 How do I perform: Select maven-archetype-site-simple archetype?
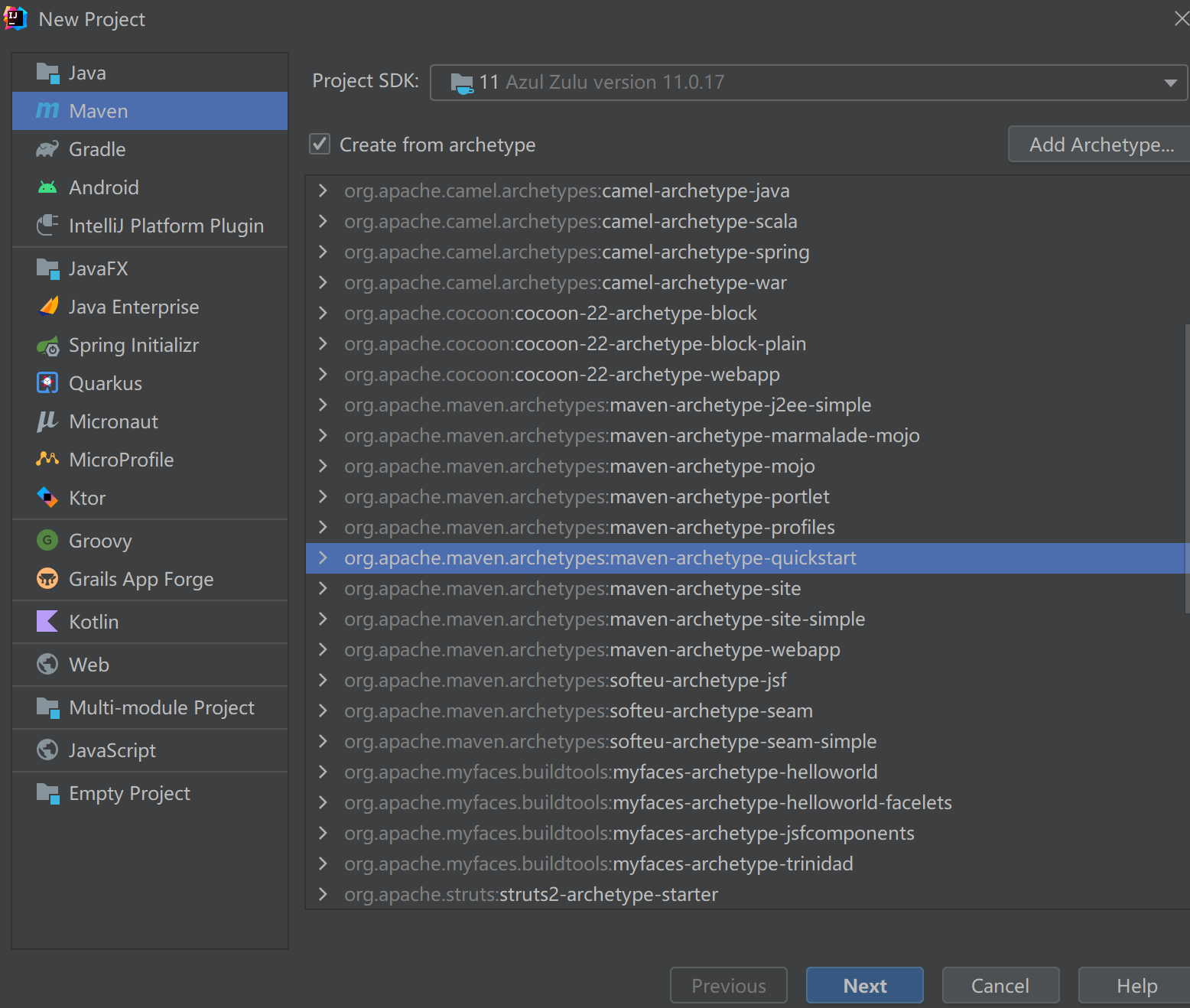tap(746, 619)
